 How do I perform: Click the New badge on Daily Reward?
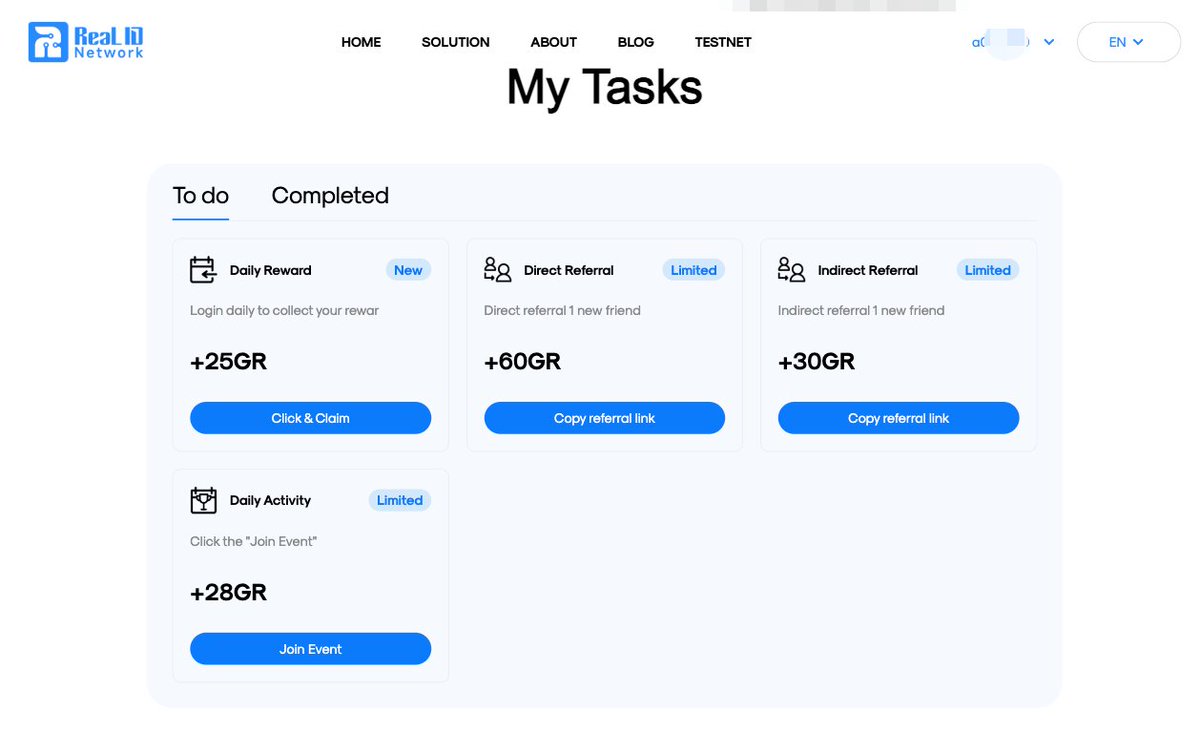coord(408,270)
